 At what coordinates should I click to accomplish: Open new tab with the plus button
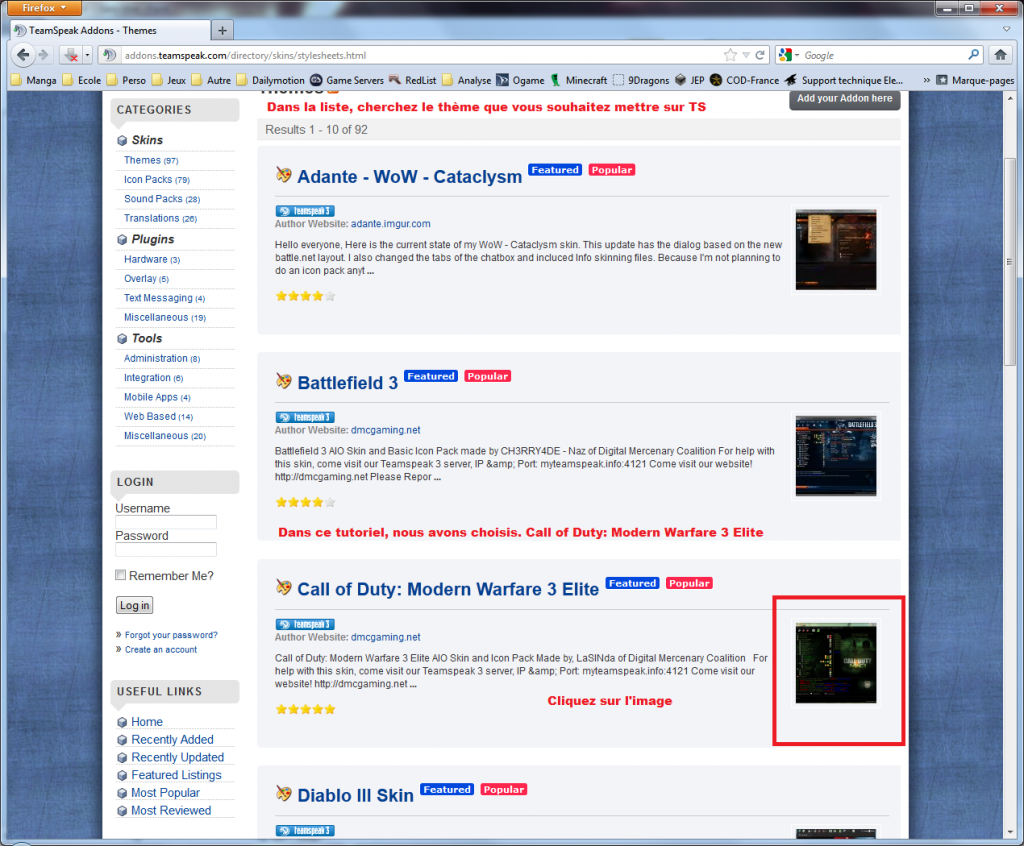222,31
